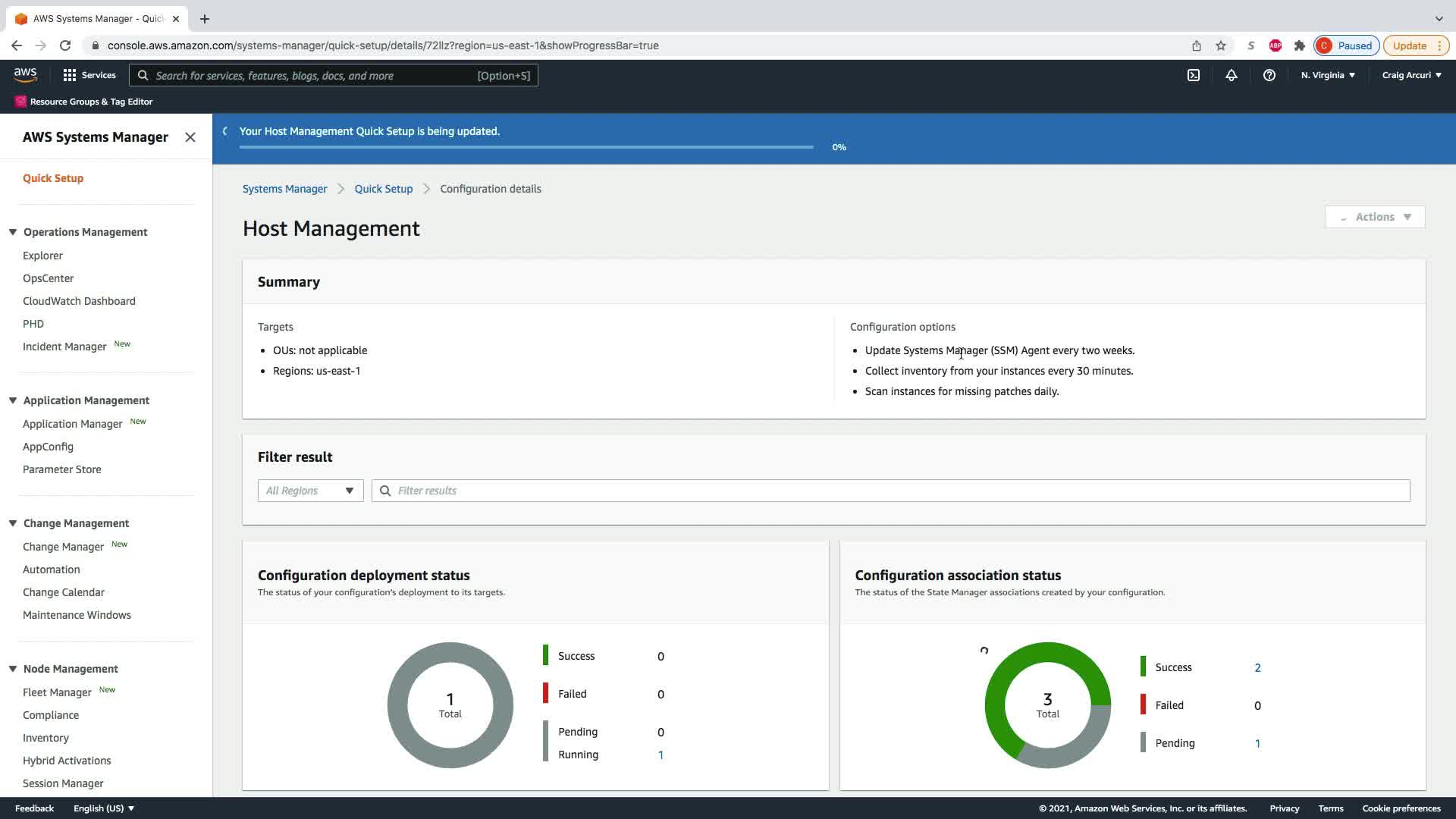Image resolution: width=1456 pixels, height=819 pixels.
Task: Open the Services grid menu
Action: 89,75
